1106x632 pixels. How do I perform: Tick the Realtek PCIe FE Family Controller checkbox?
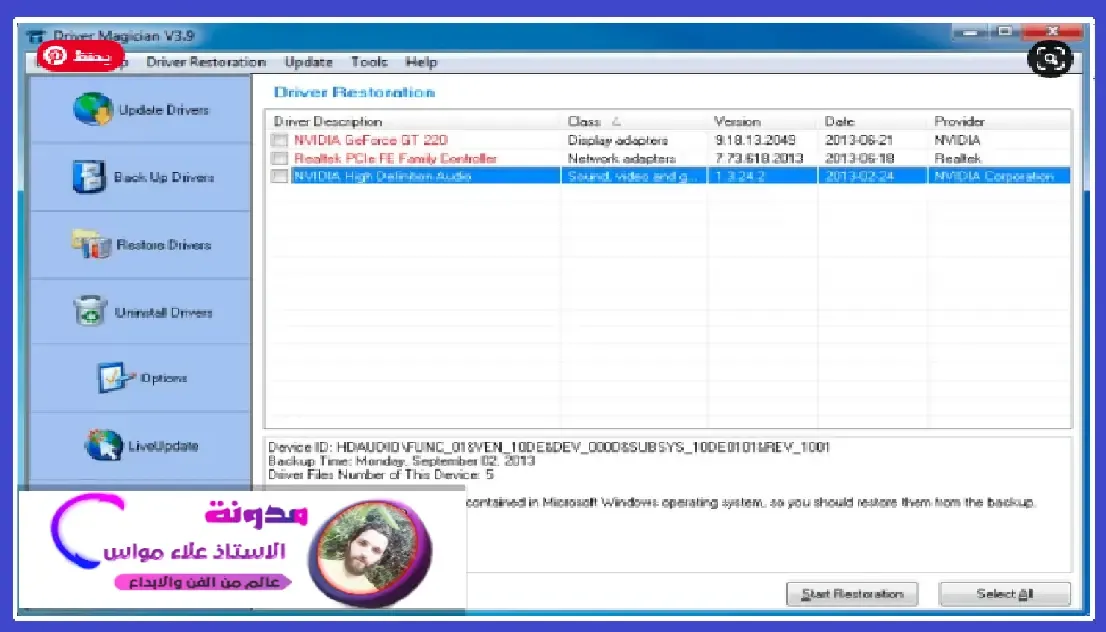pos(279,158)
